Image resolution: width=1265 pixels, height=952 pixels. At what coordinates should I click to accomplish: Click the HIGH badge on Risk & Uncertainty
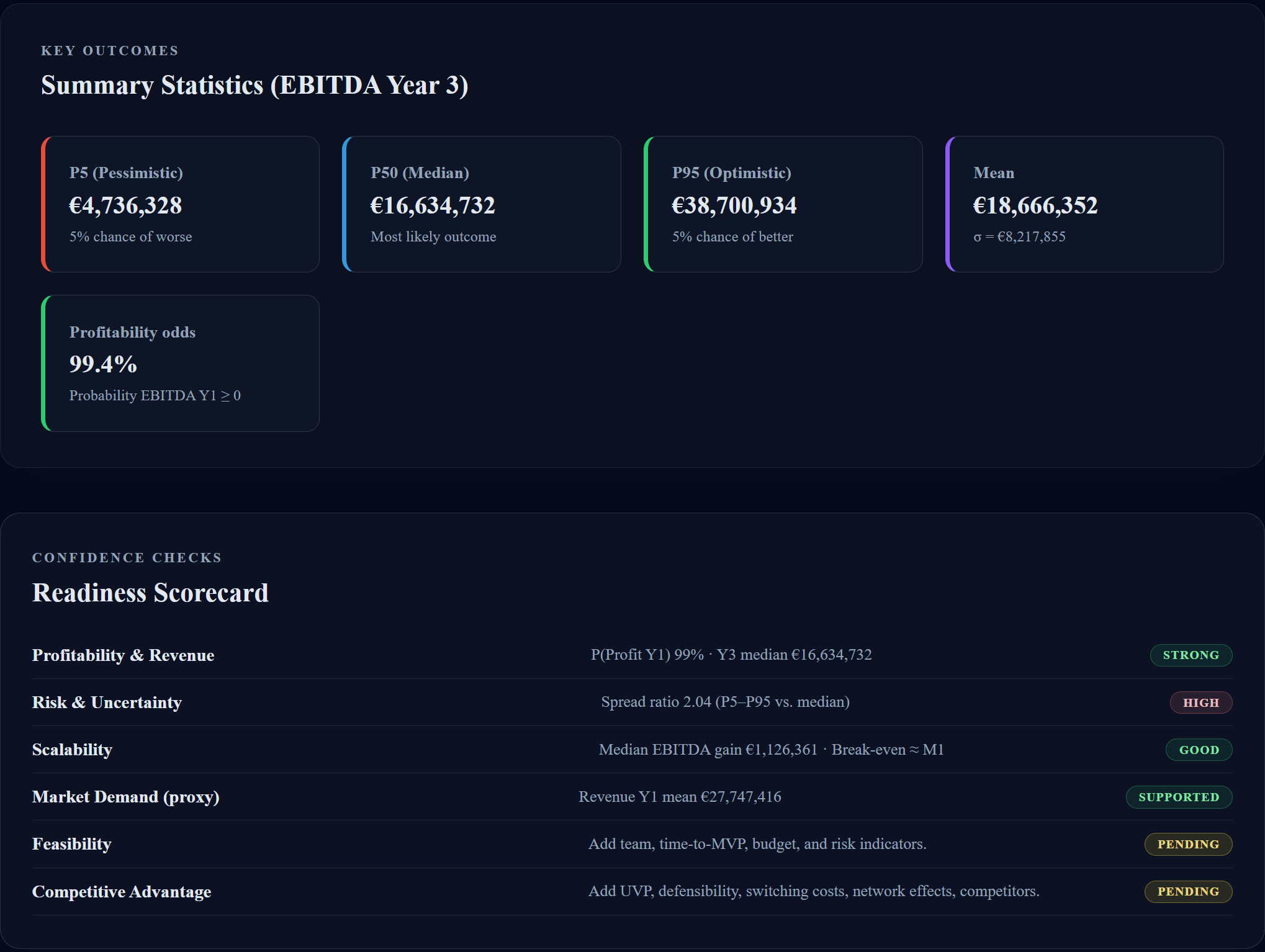tap(1200, 702)
